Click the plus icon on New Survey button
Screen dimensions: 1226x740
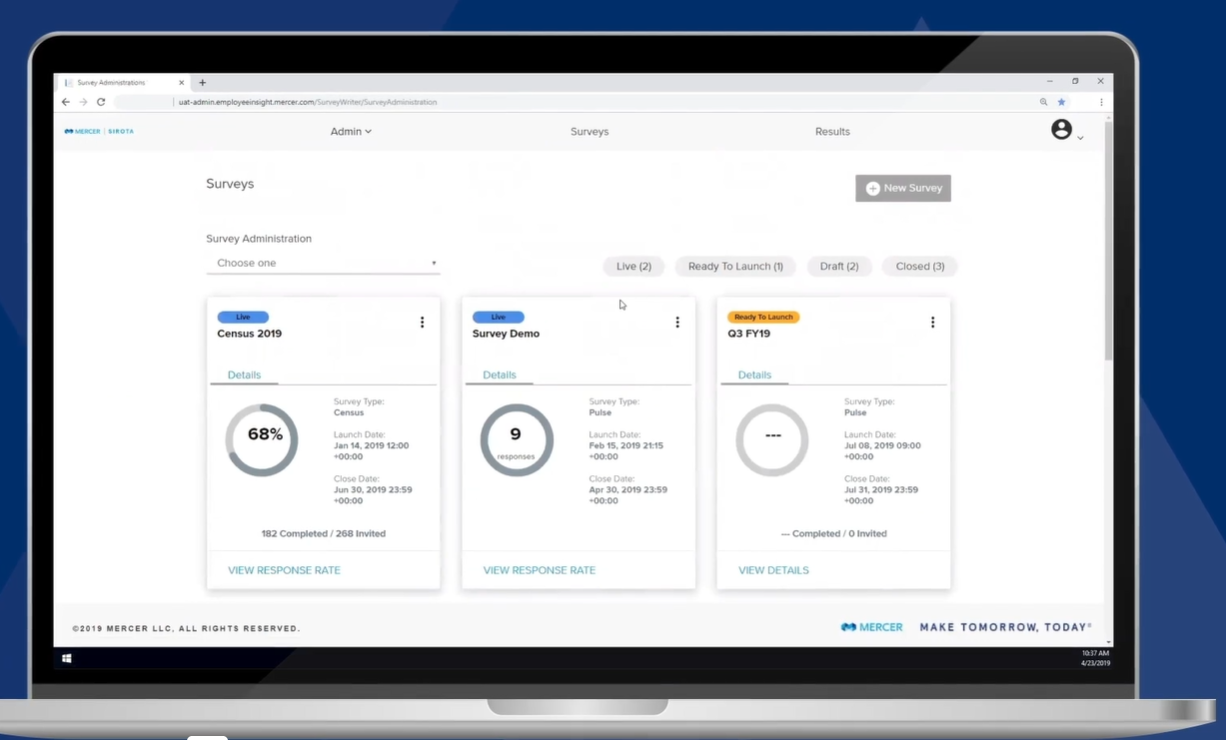(x=871, y=187)
